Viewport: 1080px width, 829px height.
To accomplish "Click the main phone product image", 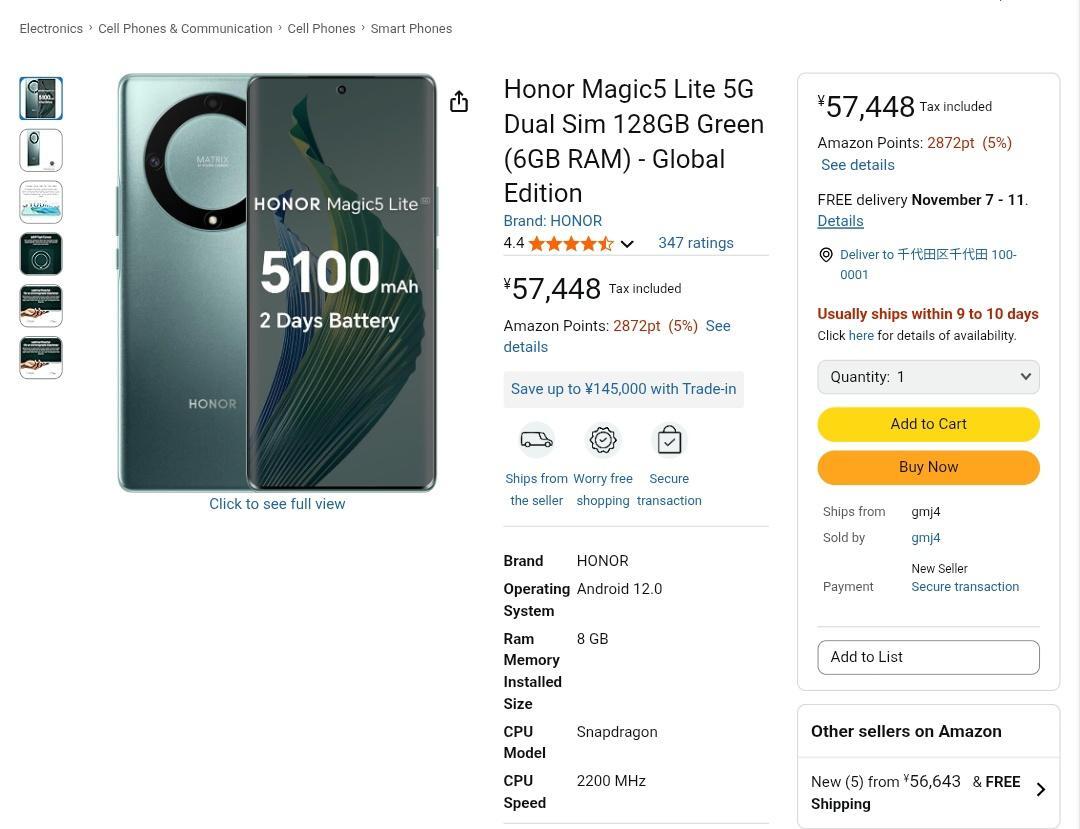I will point(277,283).
